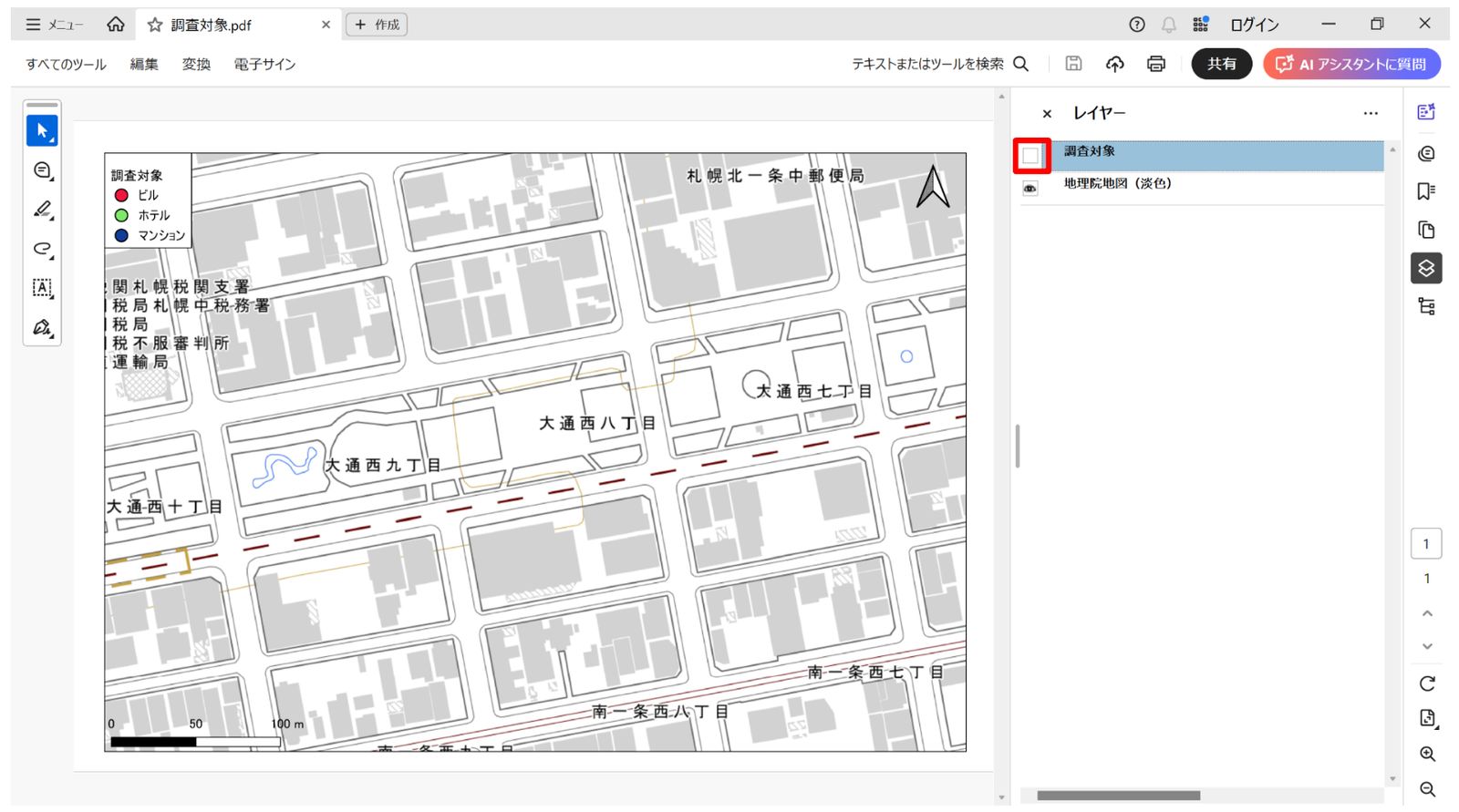
Task: Open the 変換 menu
Action: click(196, 64)
